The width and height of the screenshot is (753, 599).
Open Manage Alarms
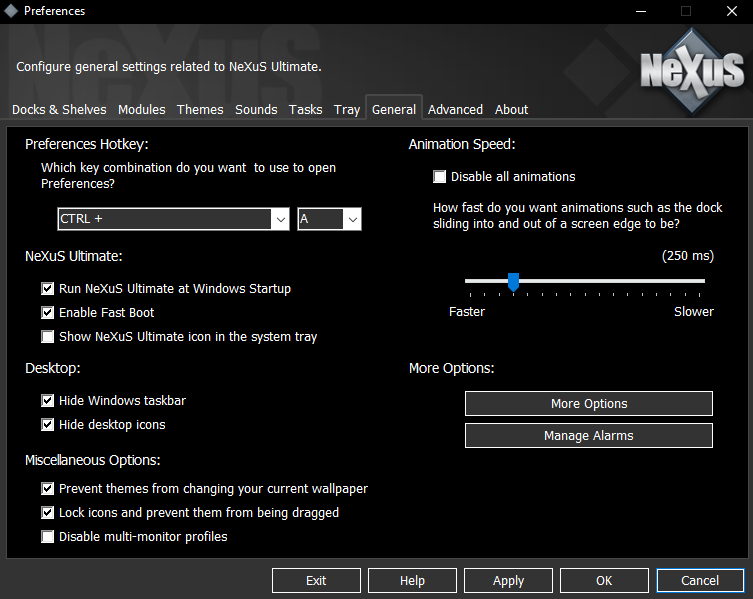588,436
